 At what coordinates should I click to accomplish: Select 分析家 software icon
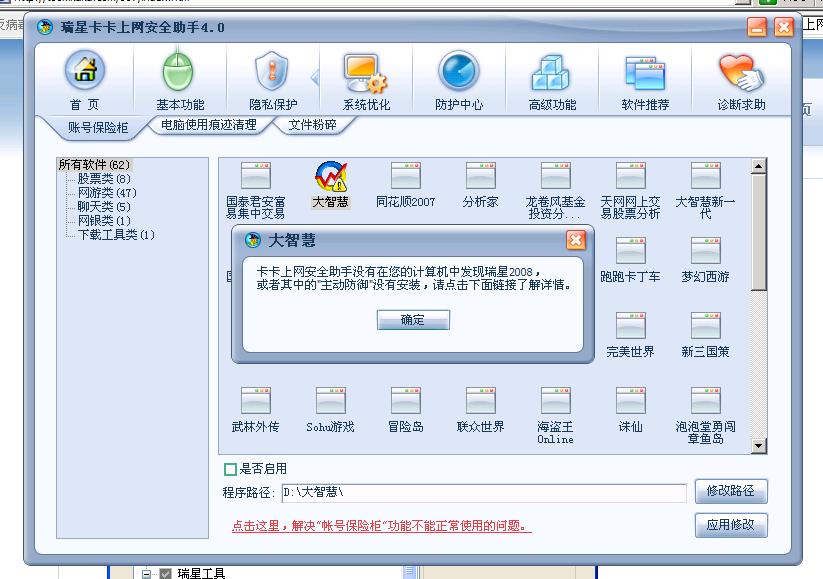481,175
